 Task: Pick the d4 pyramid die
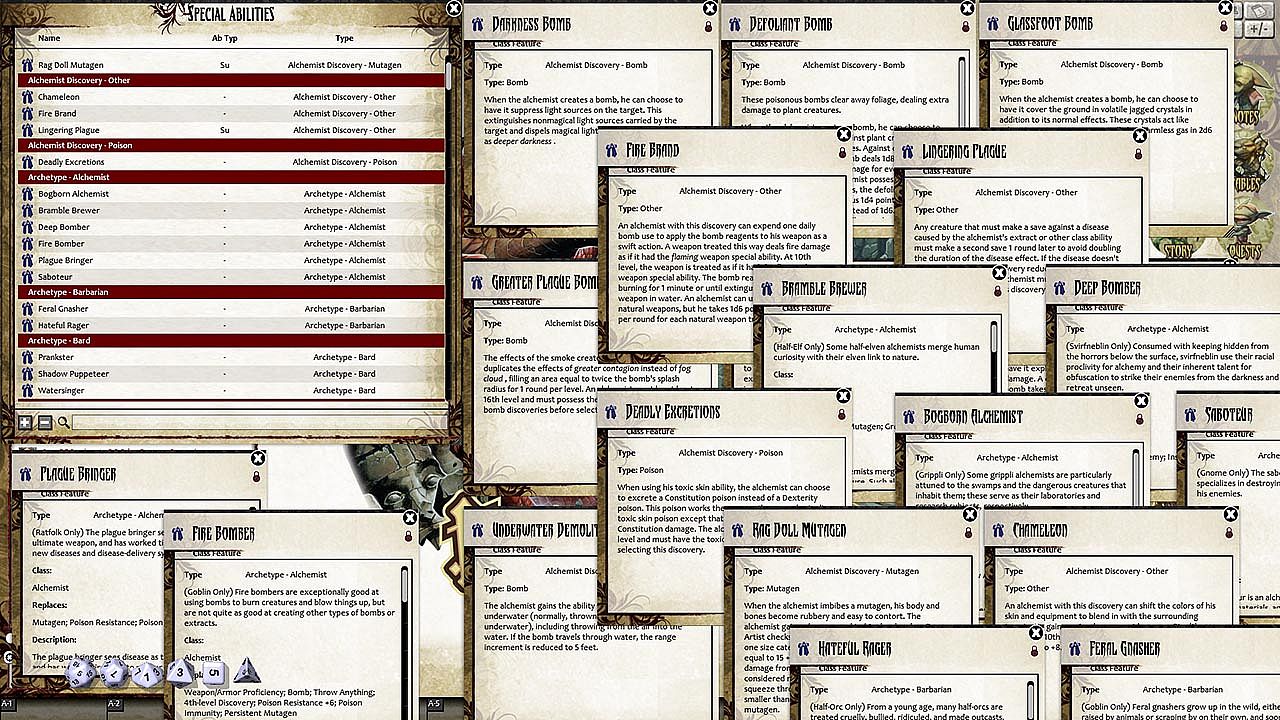(x=246, y=671)
